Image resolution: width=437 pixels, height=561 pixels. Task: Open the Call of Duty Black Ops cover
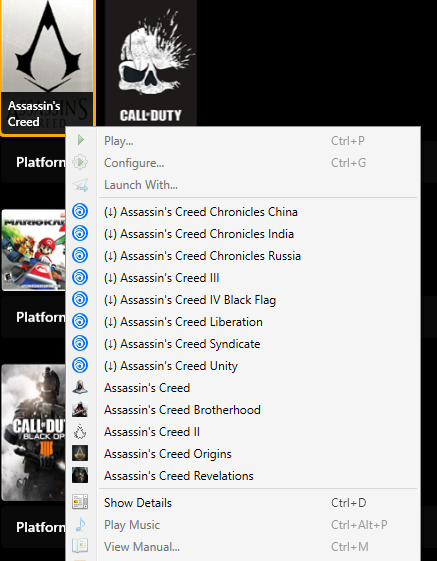click(x=34, y=432)
